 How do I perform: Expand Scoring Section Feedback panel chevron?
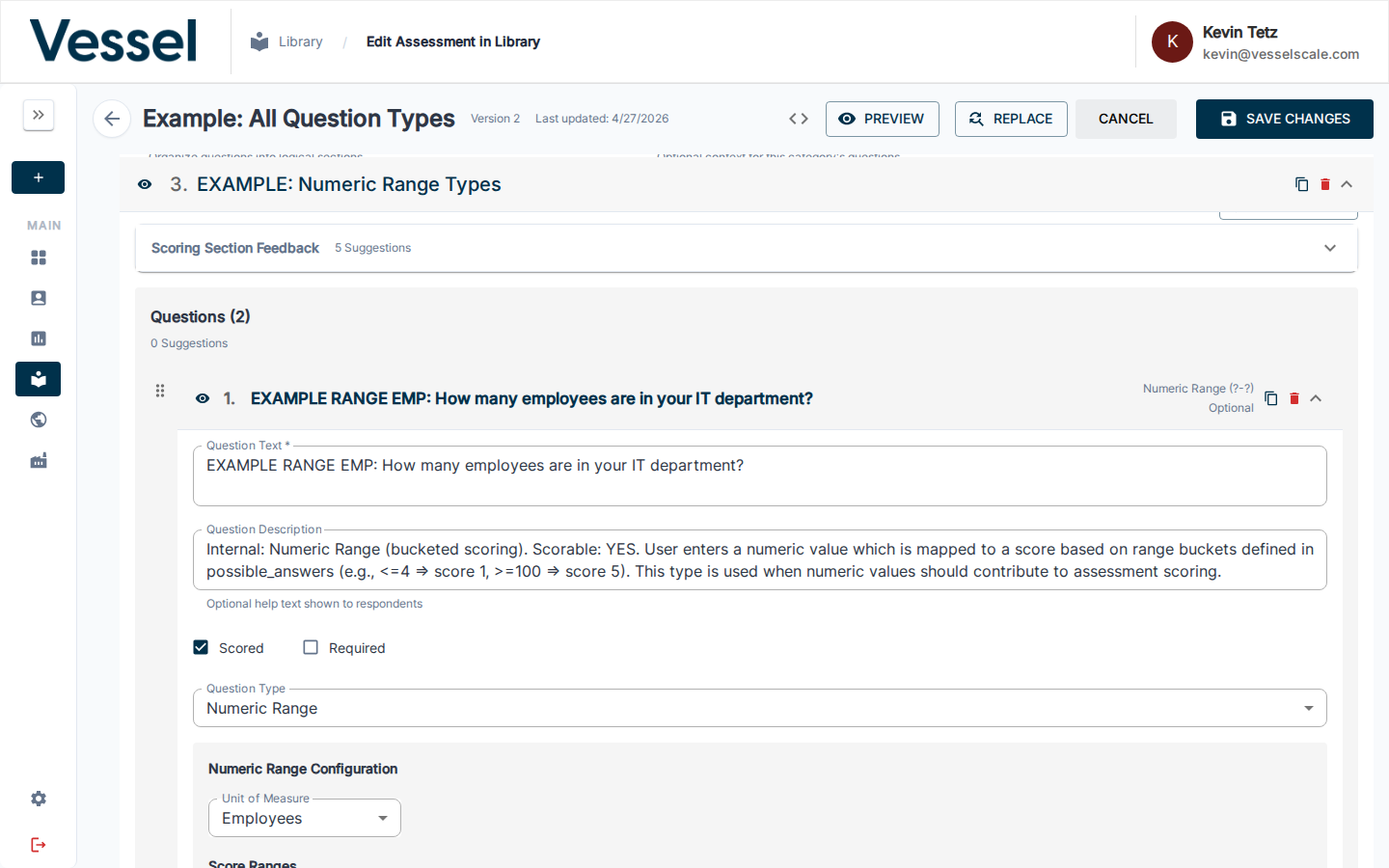(x=1330, y=248)
